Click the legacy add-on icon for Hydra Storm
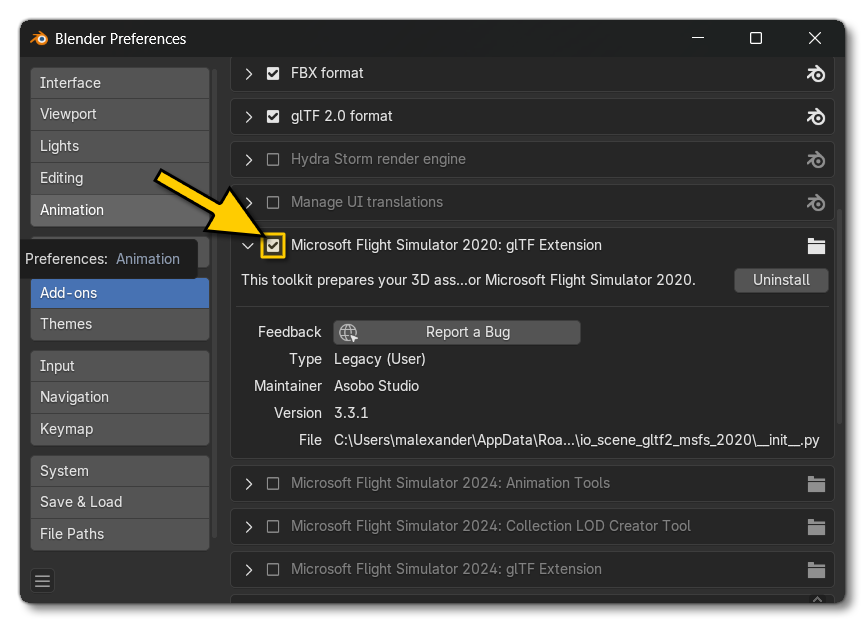This screenshot has width=865, height=623. click(816, 159)
